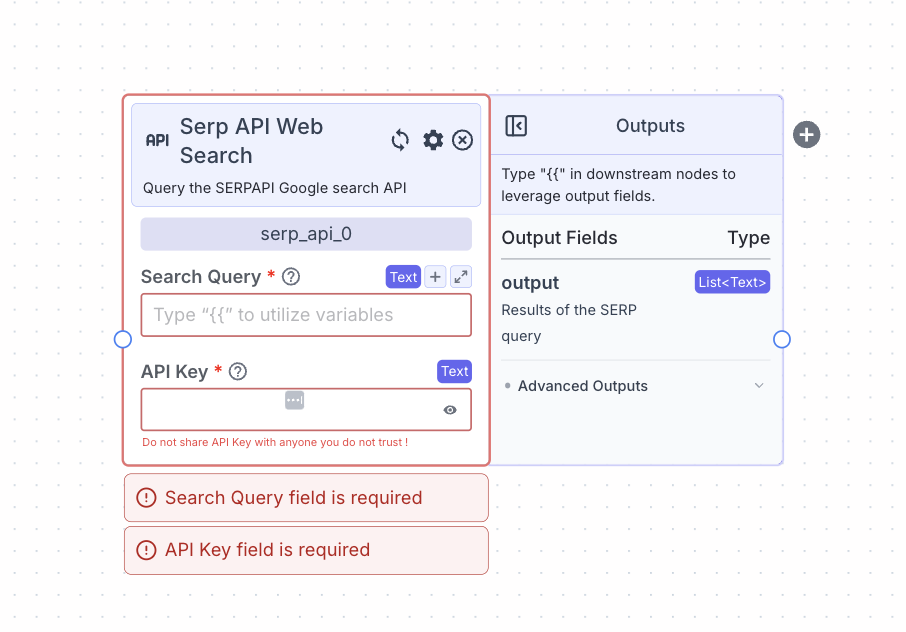Screen dimensions: 906x632
Task: Select the serp_api_0 node name
Action: click(x=306, y=233)
